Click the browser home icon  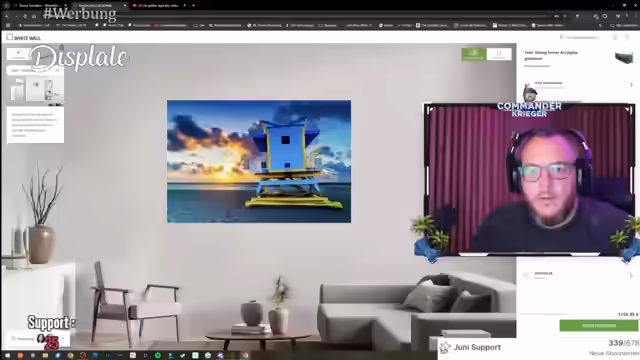pyautogui.click(x=34, y=16)
